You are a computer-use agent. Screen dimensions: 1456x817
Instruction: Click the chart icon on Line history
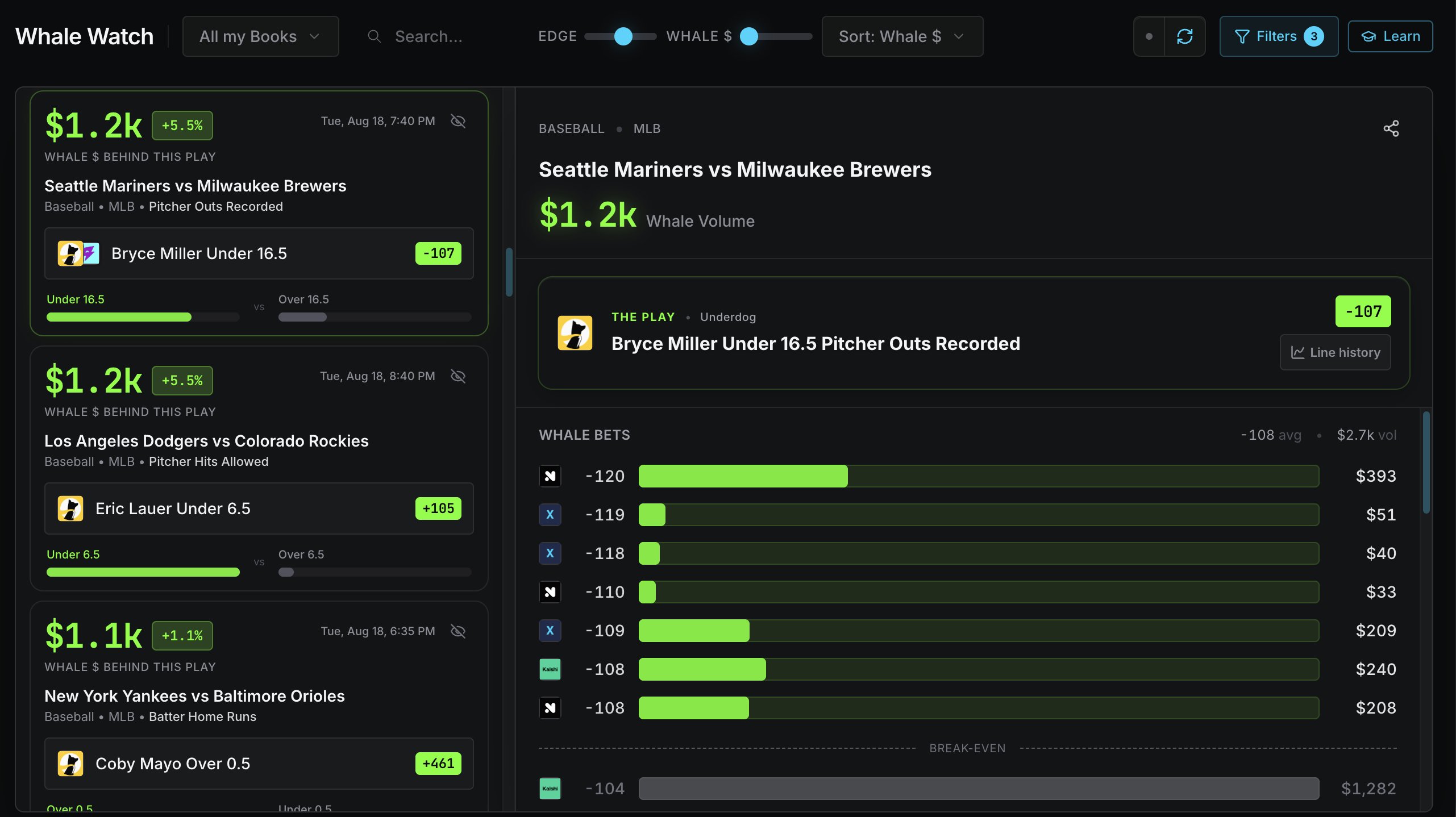coord(1298,352)
